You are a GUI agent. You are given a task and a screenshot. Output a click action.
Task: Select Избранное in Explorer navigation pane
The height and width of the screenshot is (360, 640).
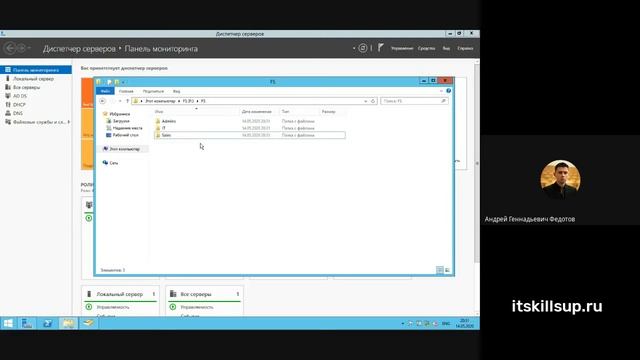[x=119, y=114]
